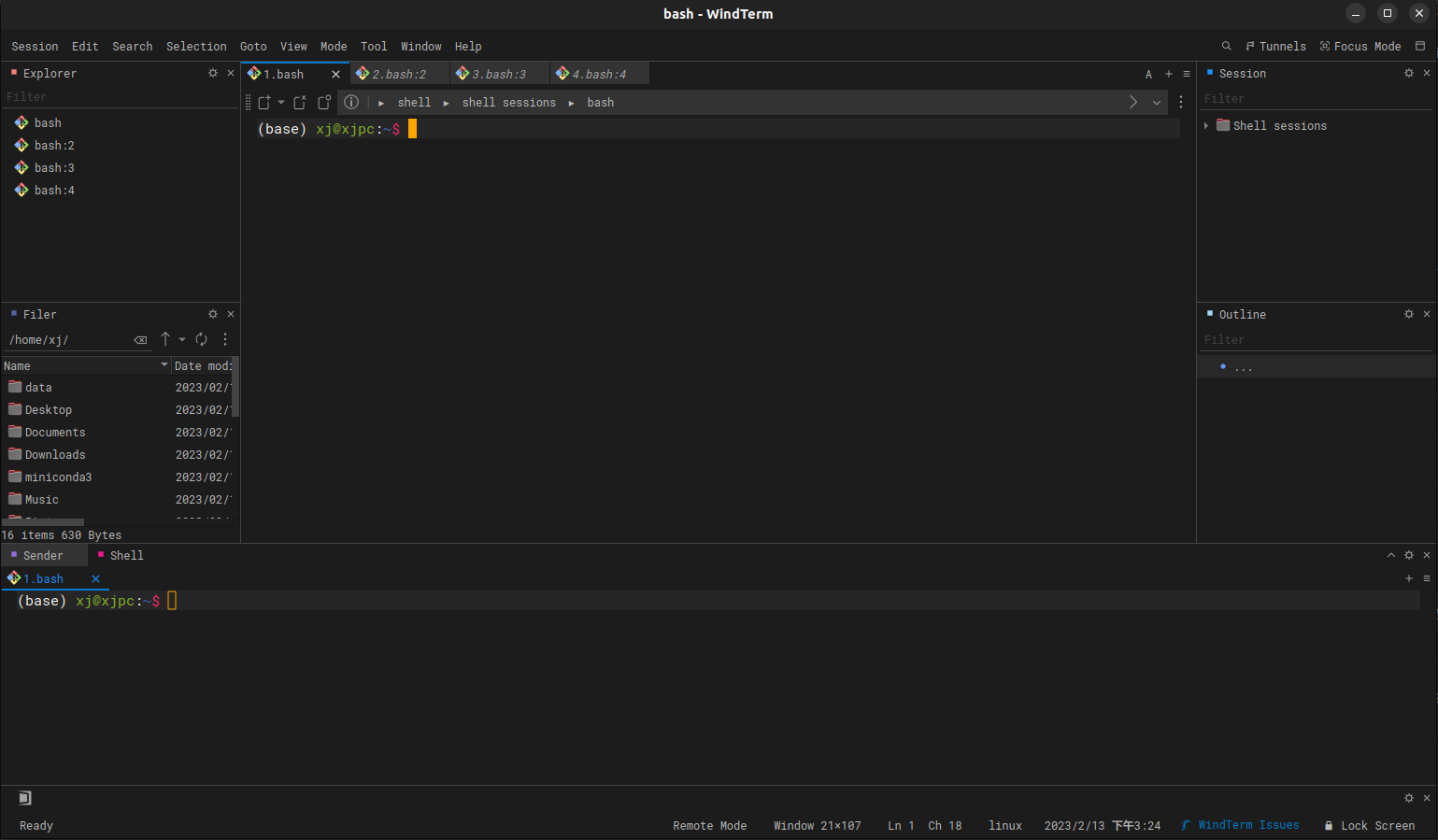Click the send command arrow in the toolbar
The height and width of the screenshot is (840, 1438).
1132,102
